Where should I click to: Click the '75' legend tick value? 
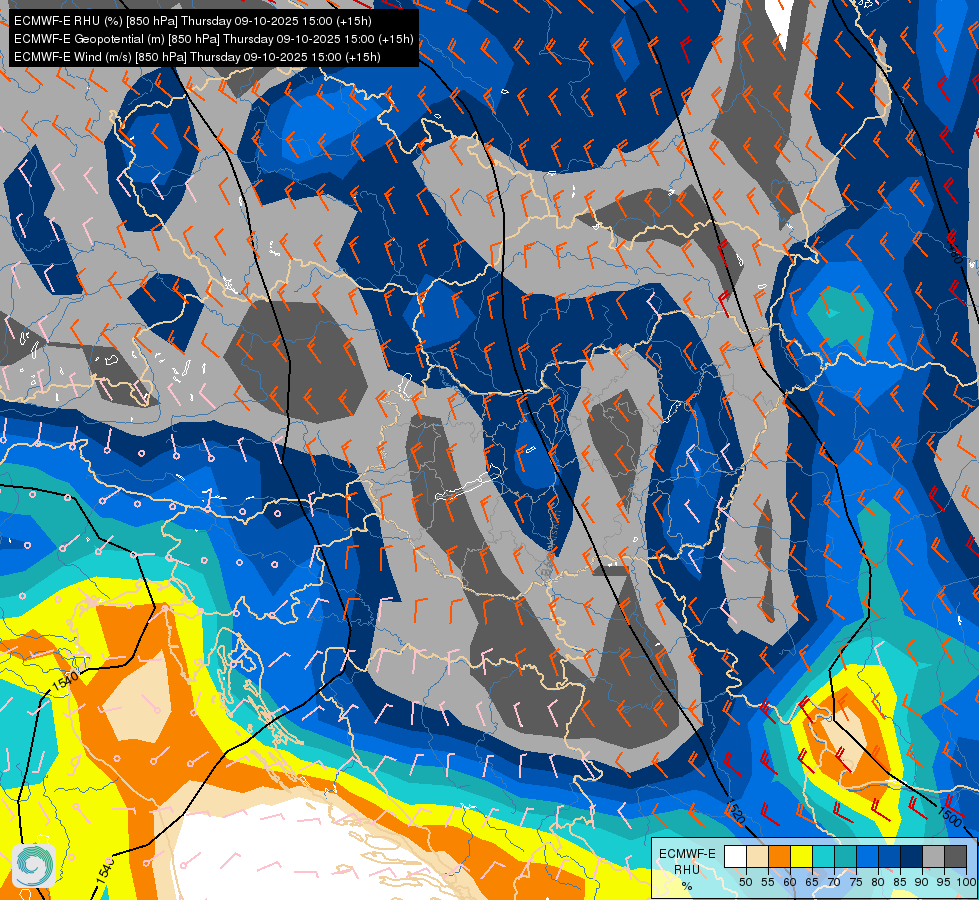(856, 882)
